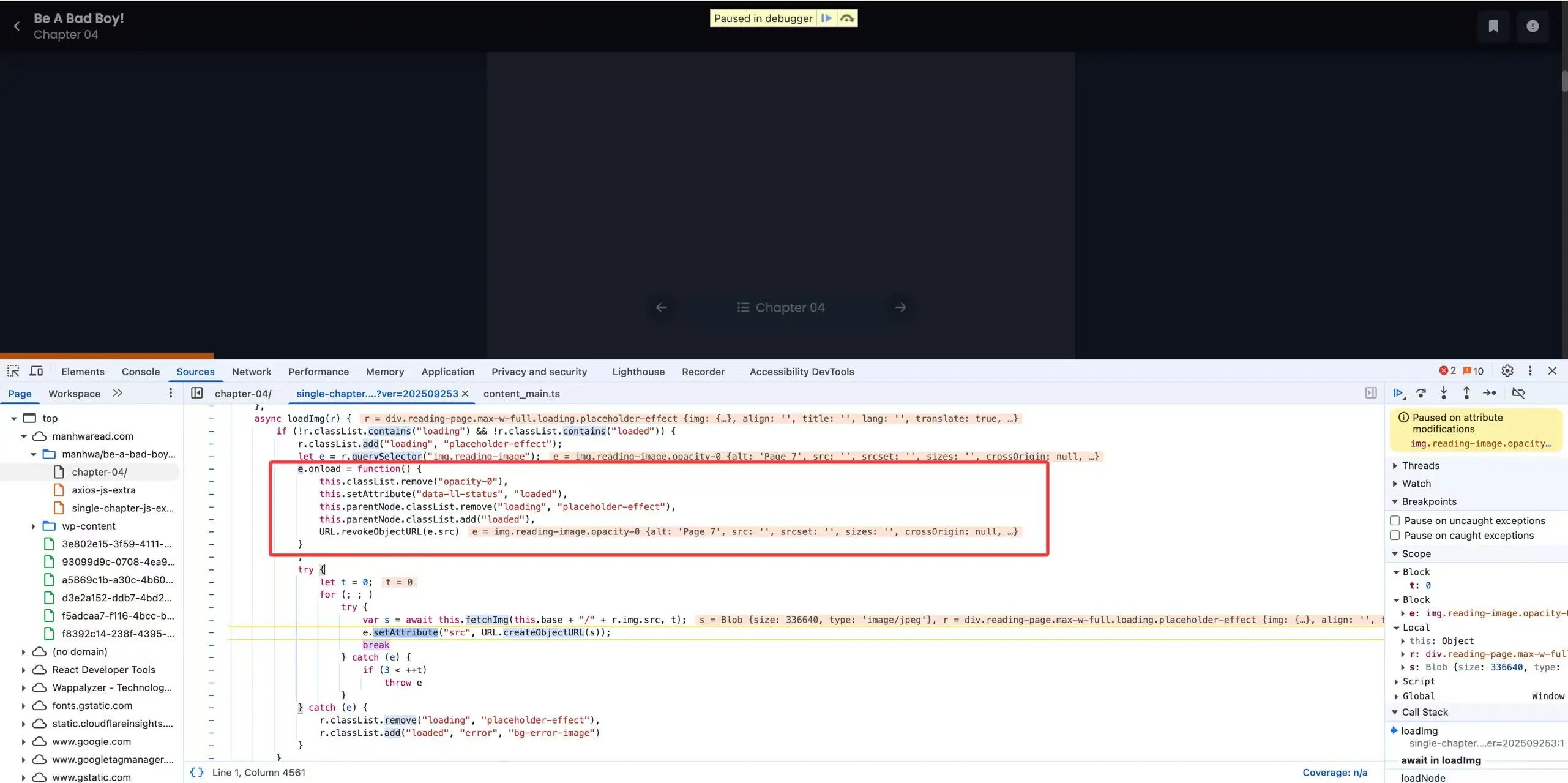Click the bookmark icon in reader header

1493,26
